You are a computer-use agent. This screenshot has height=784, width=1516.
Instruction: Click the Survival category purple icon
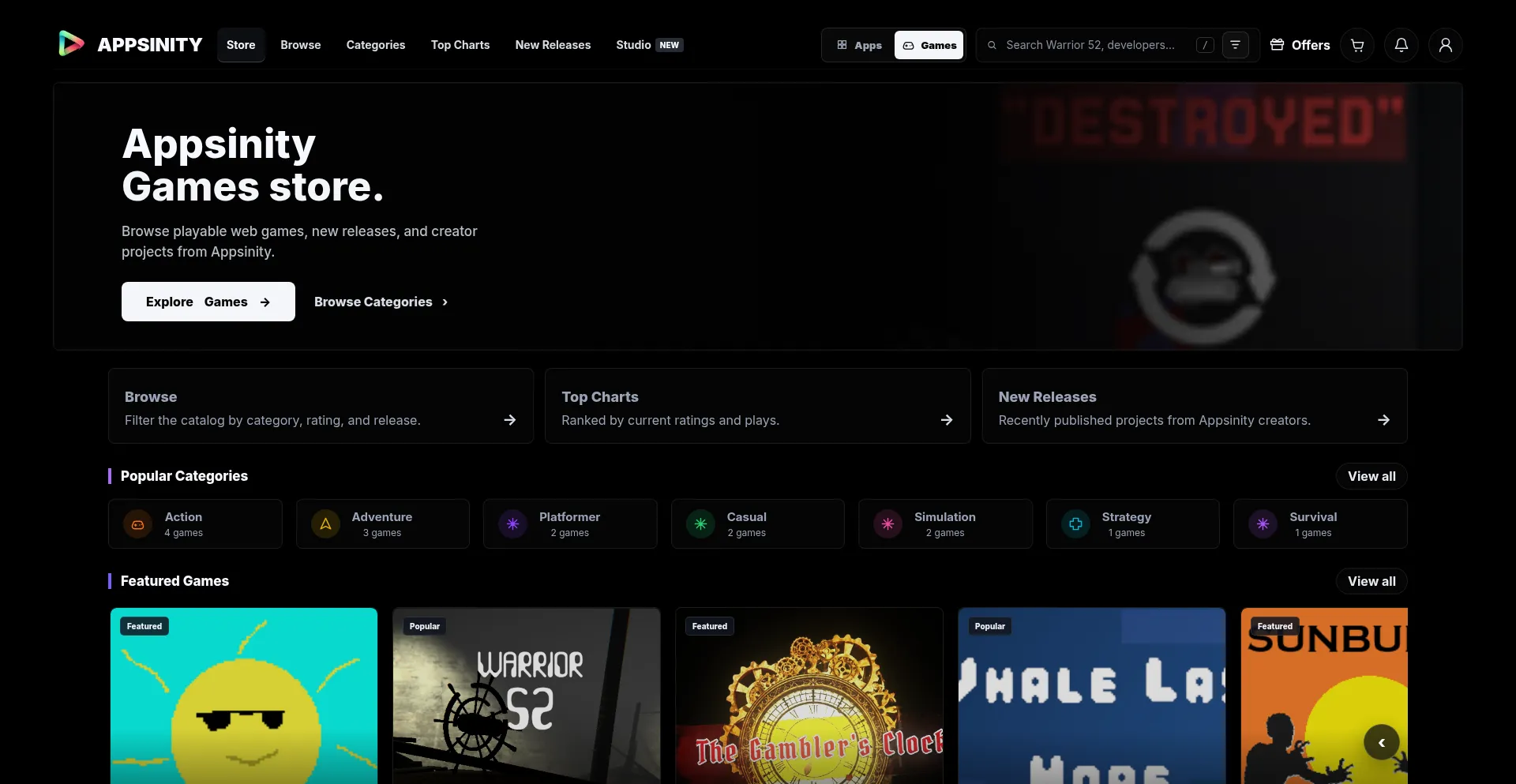1263,523
